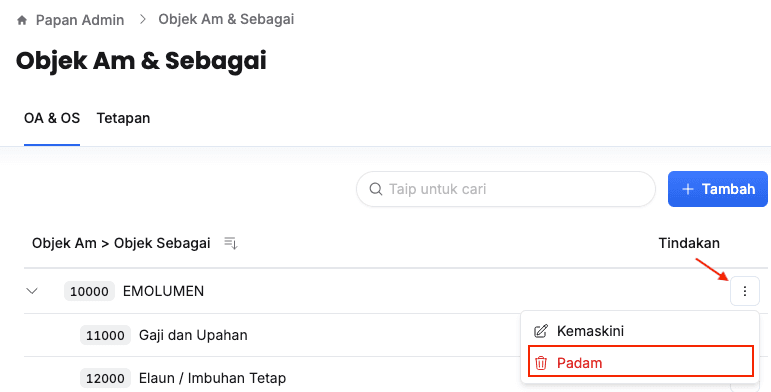Click the home icon in breadcrumb
The width and height of the screenshot is (771, 392).
22,20
